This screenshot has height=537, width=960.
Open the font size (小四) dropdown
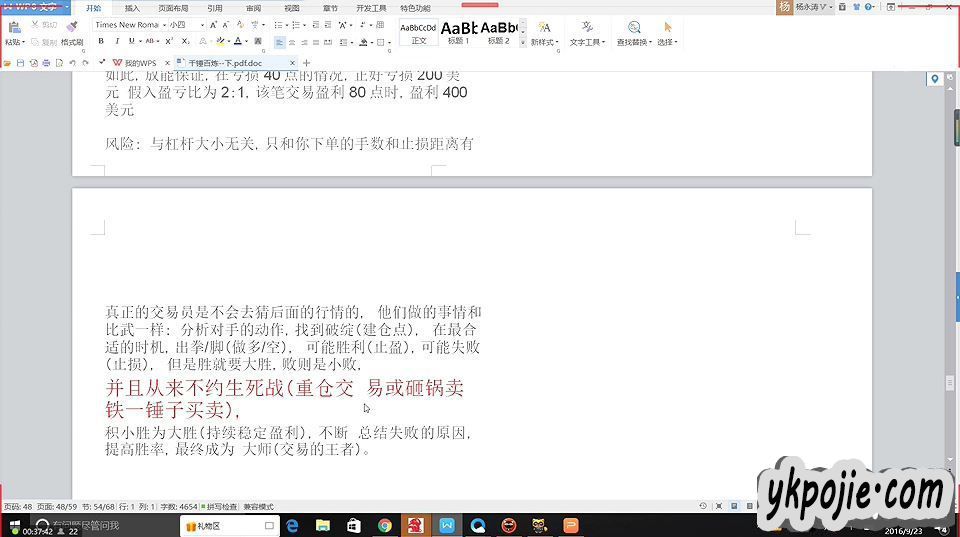(201, 25)
